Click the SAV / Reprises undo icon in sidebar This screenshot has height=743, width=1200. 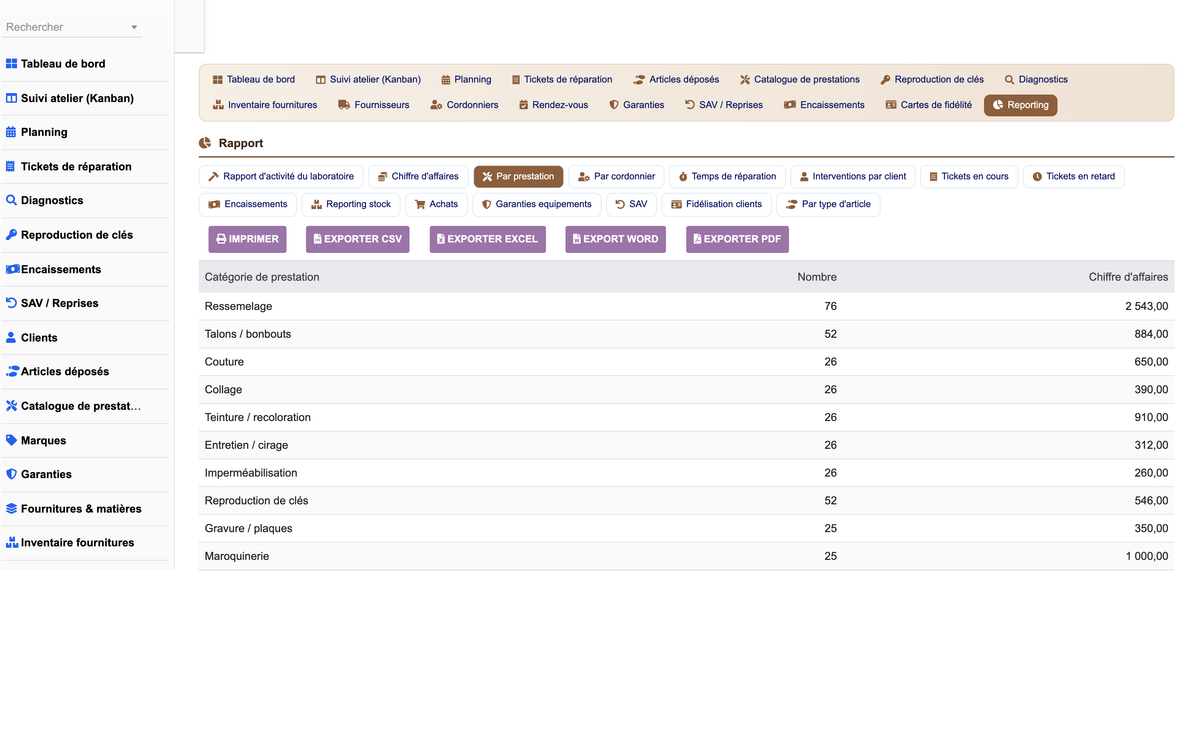point(12,303)
